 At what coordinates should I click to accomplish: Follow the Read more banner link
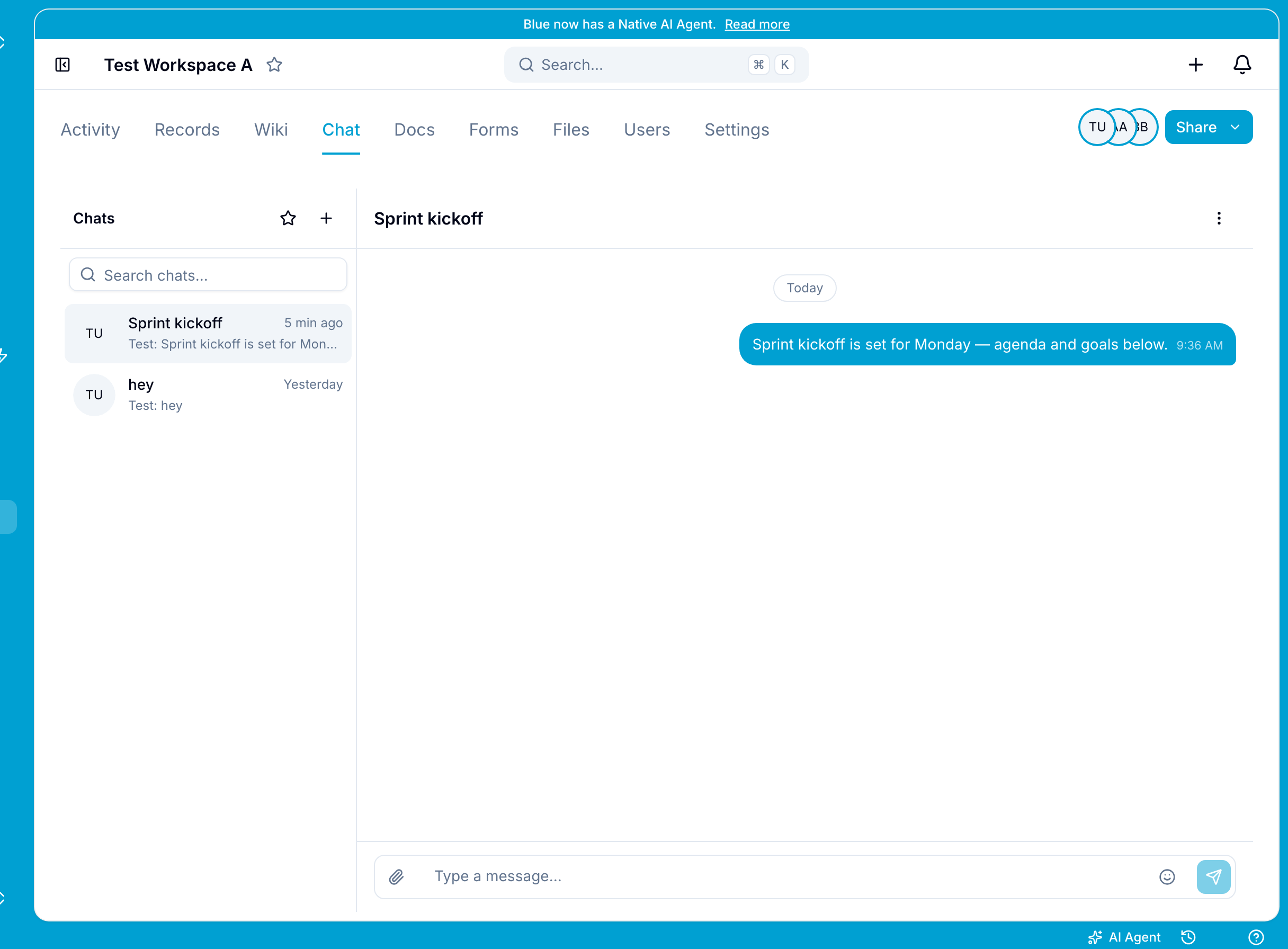757,24
